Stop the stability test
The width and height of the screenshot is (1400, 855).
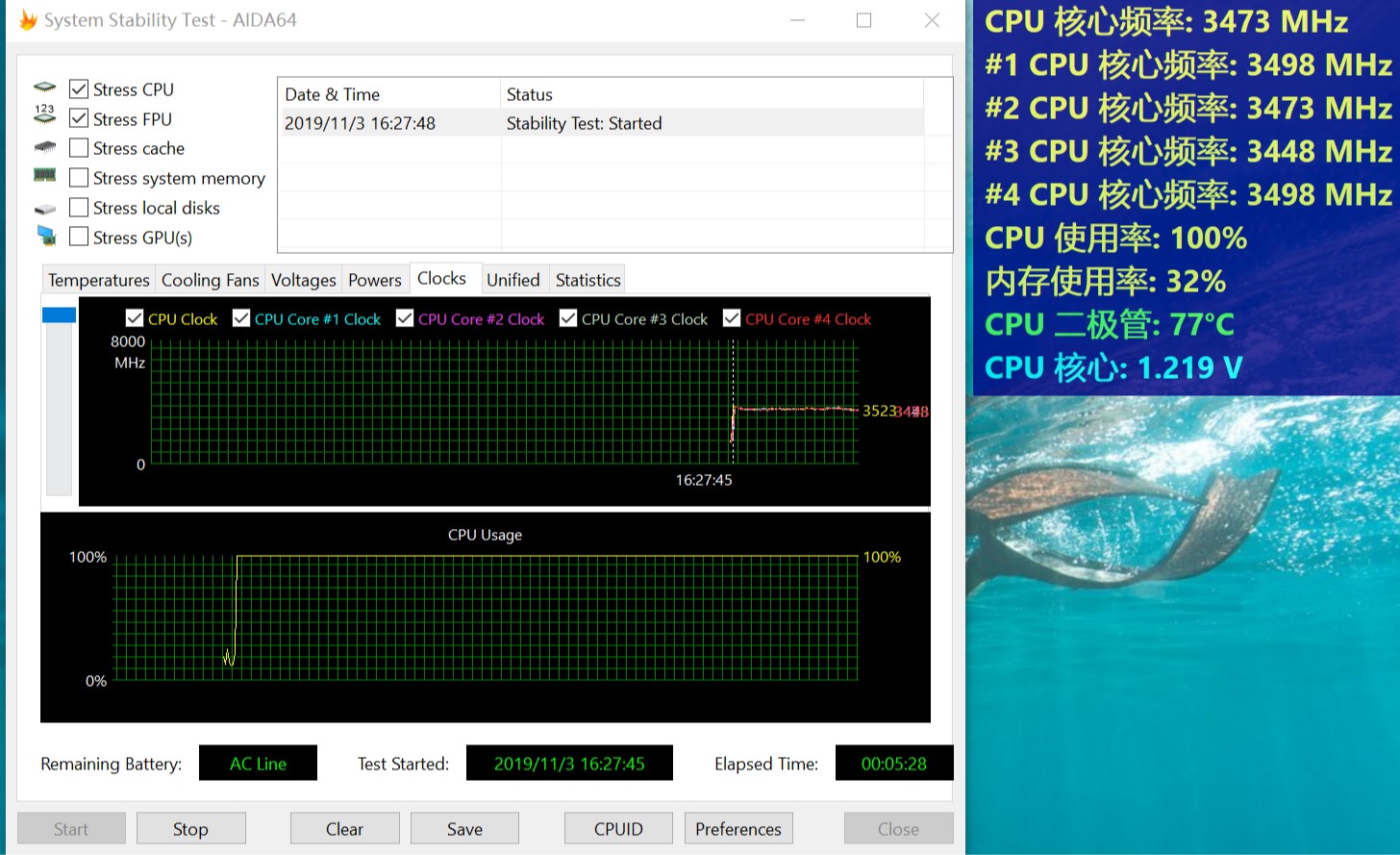tap(190, 829)
